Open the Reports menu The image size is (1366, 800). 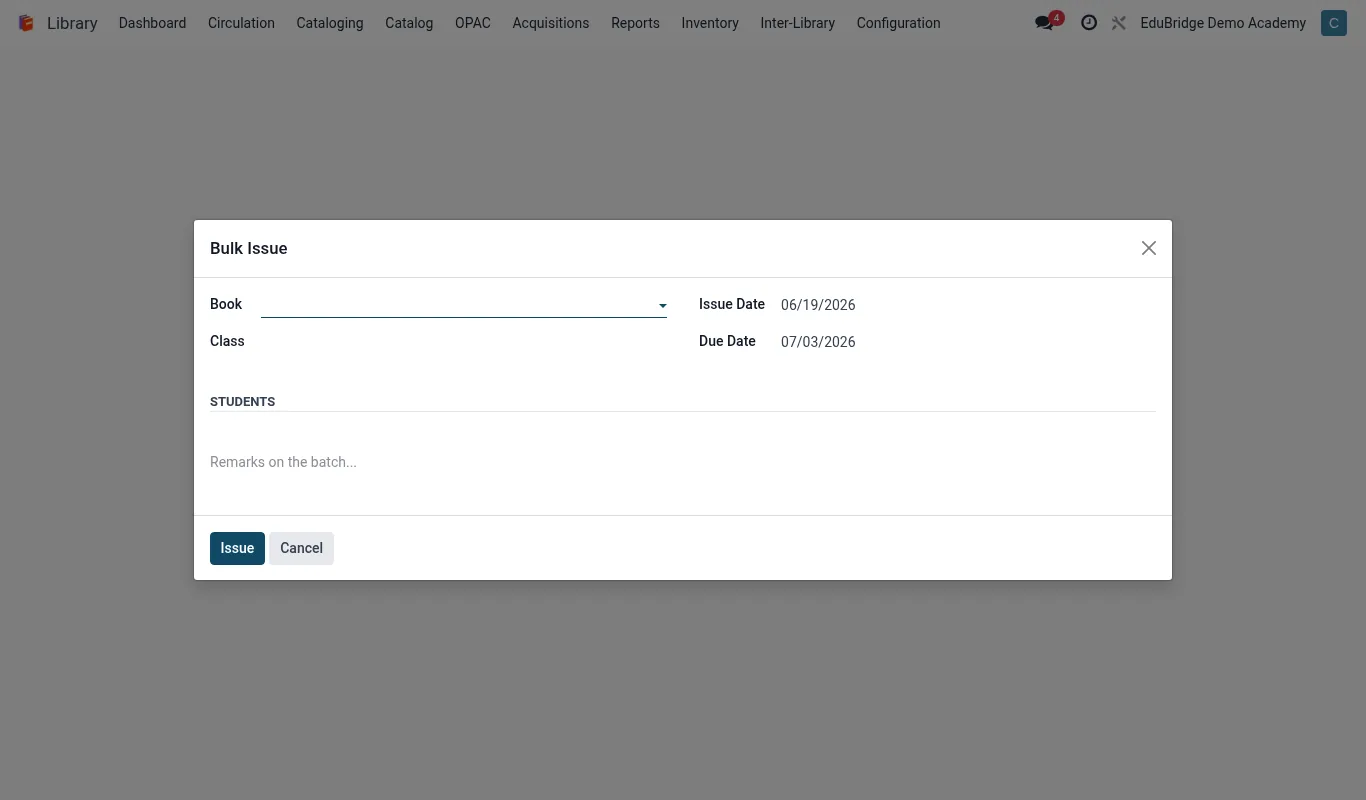(x=635, y=23)
